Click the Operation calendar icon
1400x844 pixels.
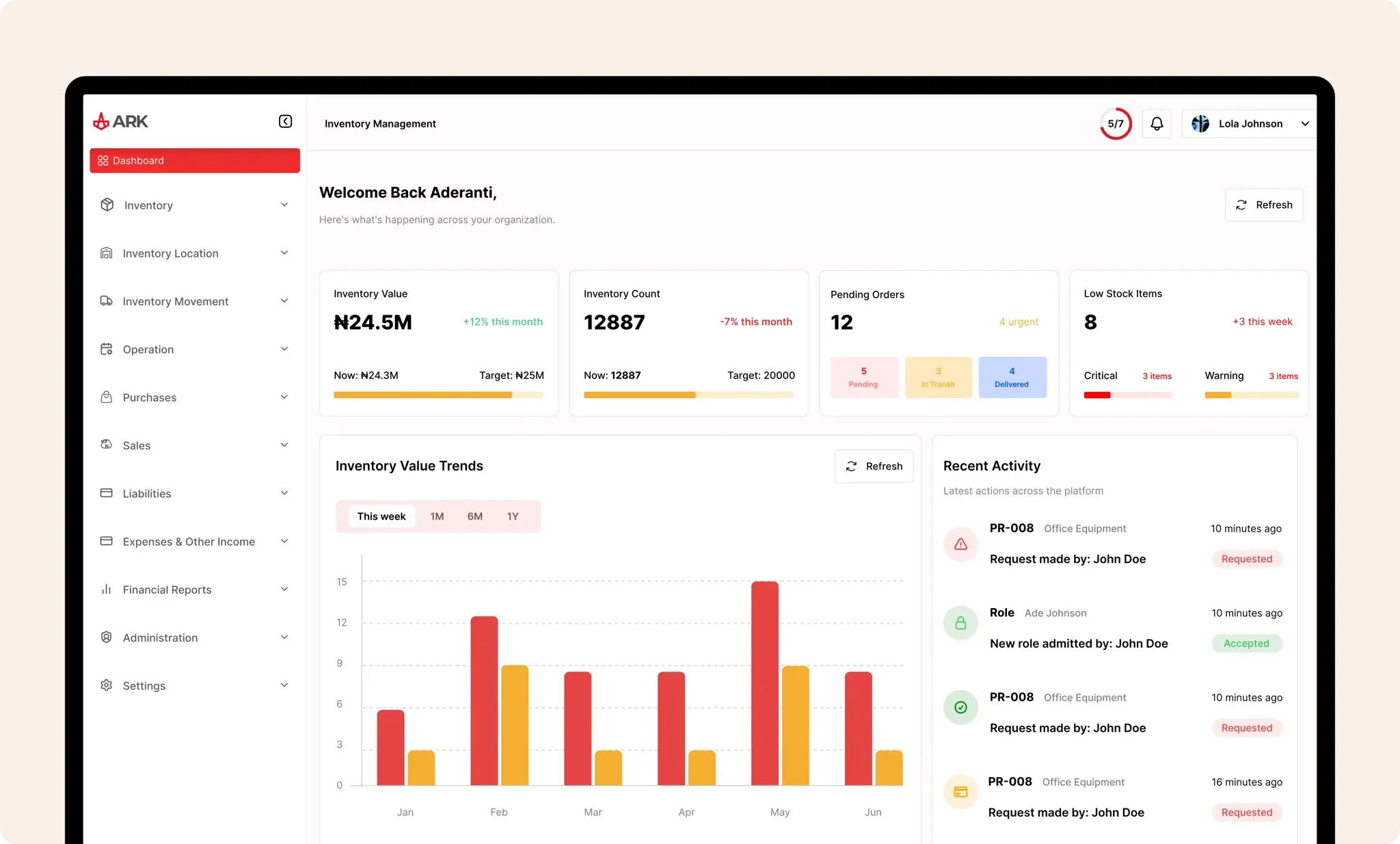(107, 349)
